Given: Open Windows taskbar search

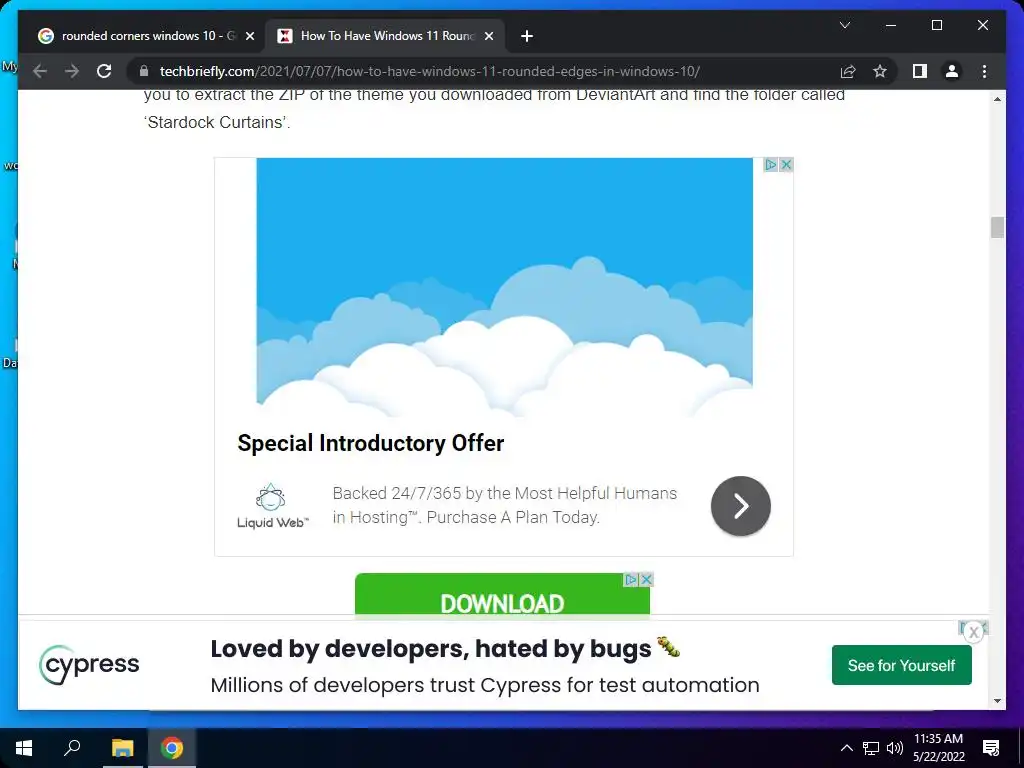Looking at the screenshot, I should pyautogui.click(x=72, y=748).
